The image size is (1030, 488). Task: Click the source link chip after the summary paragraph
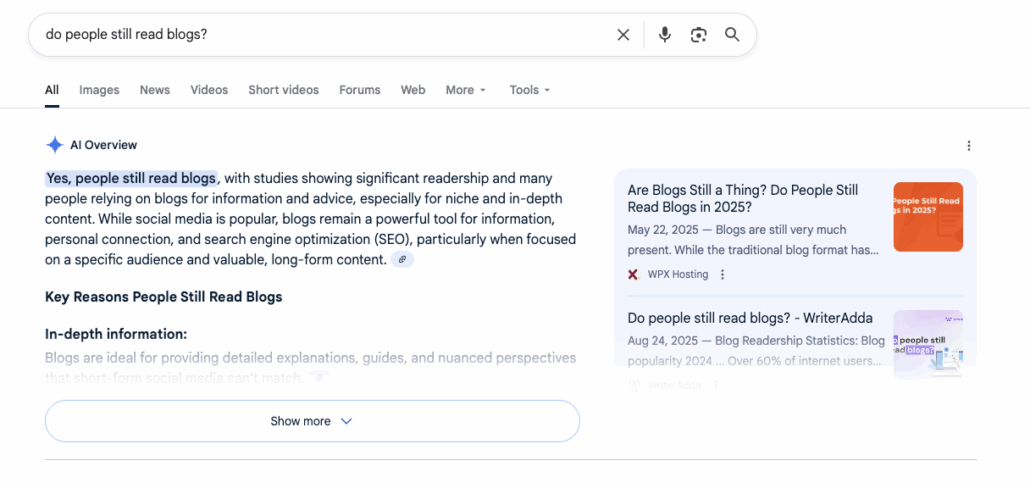tap(402, 260)
